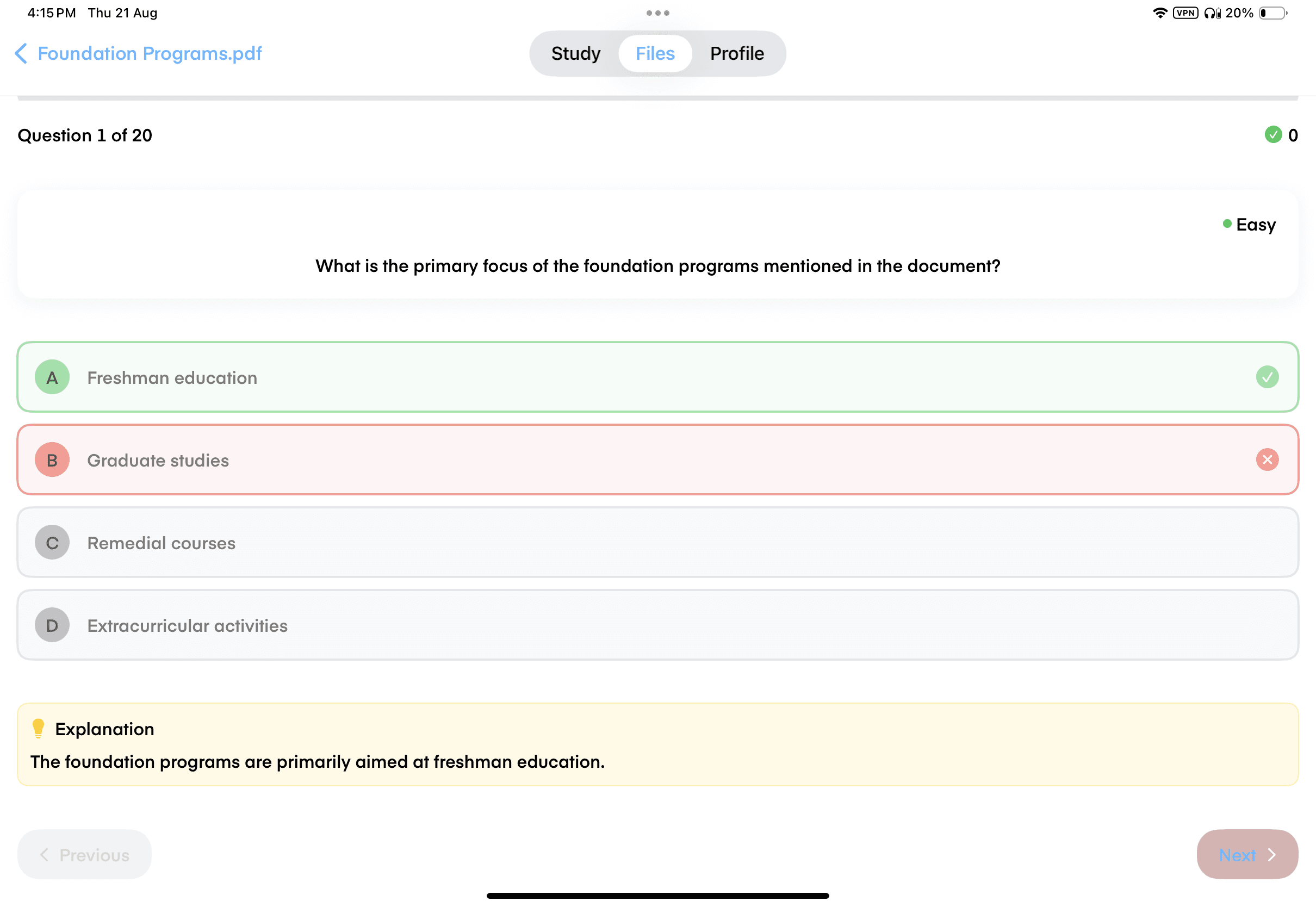
Task: Tap the three-dot multitasking menu
Action: point(658,13)
